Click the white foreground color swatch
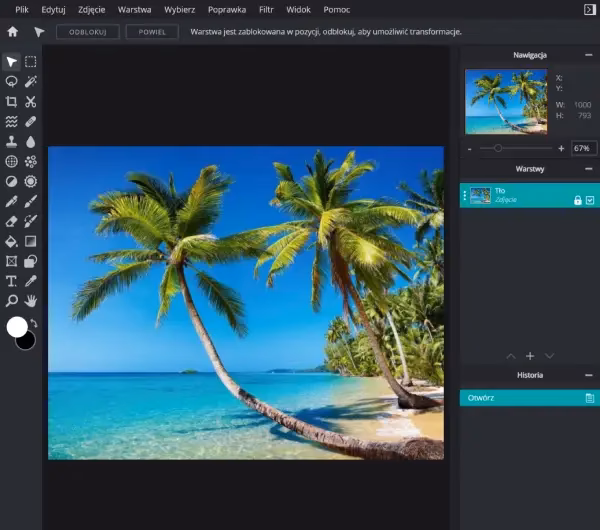Viewport: 600px width, 530px height. coord(17,327)
